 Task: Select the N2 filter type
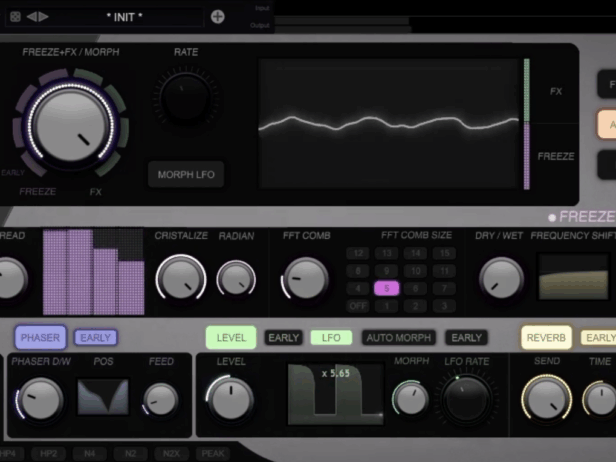pos(130,454)
